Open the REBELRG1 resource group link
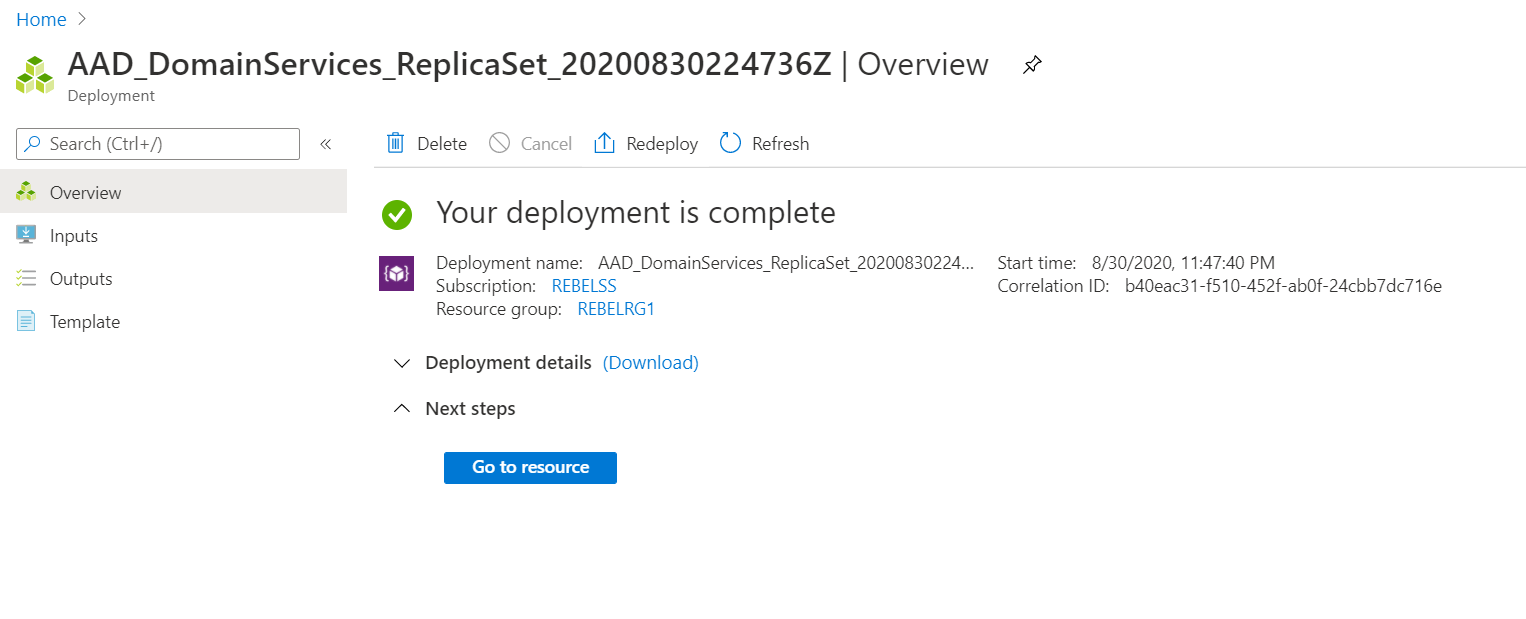The image size is (1526, 619). coord(616,309)
